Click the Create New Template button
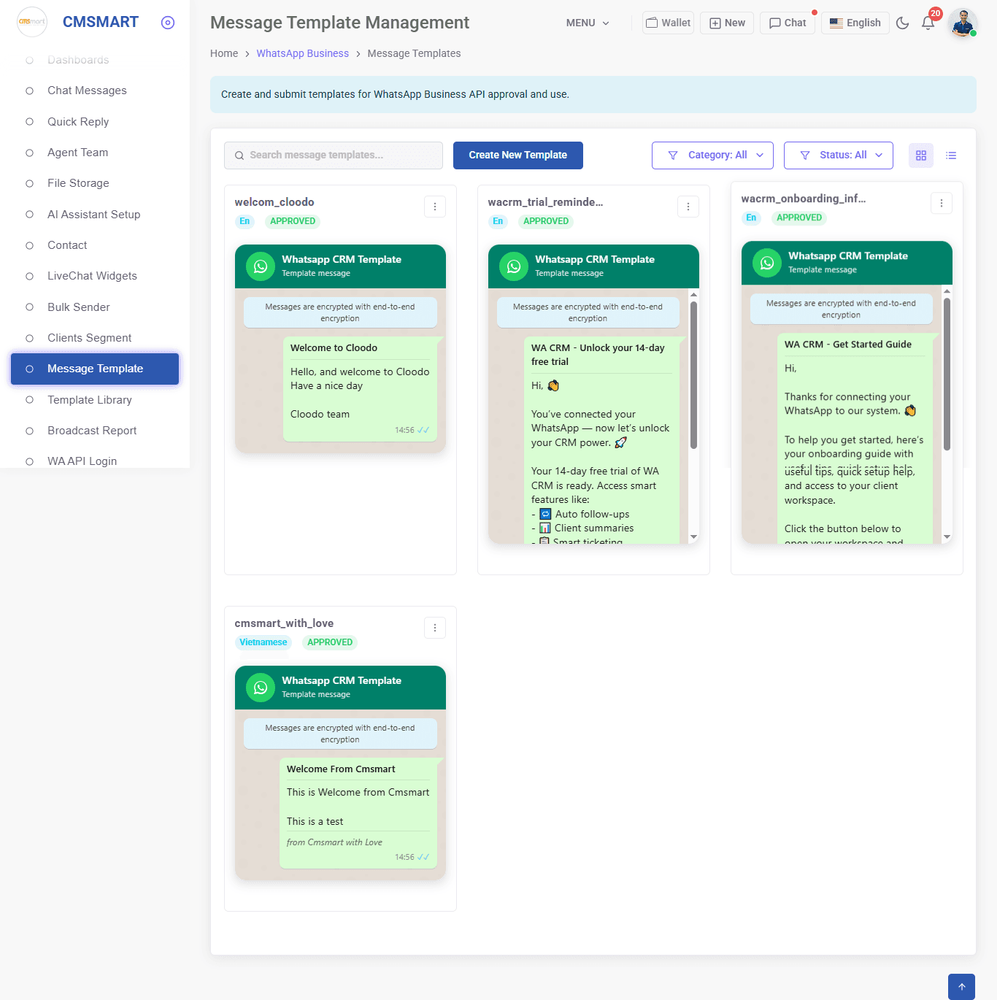997x1000 pixels. [517, 155]
